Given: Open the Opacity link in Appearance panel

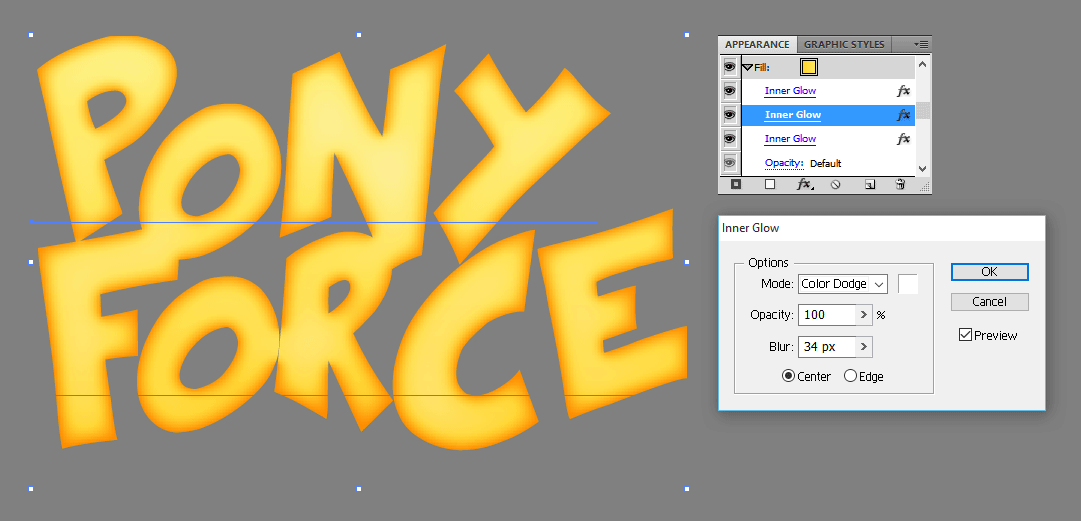Looking at the screenshot, I should [x=784, y=163].
